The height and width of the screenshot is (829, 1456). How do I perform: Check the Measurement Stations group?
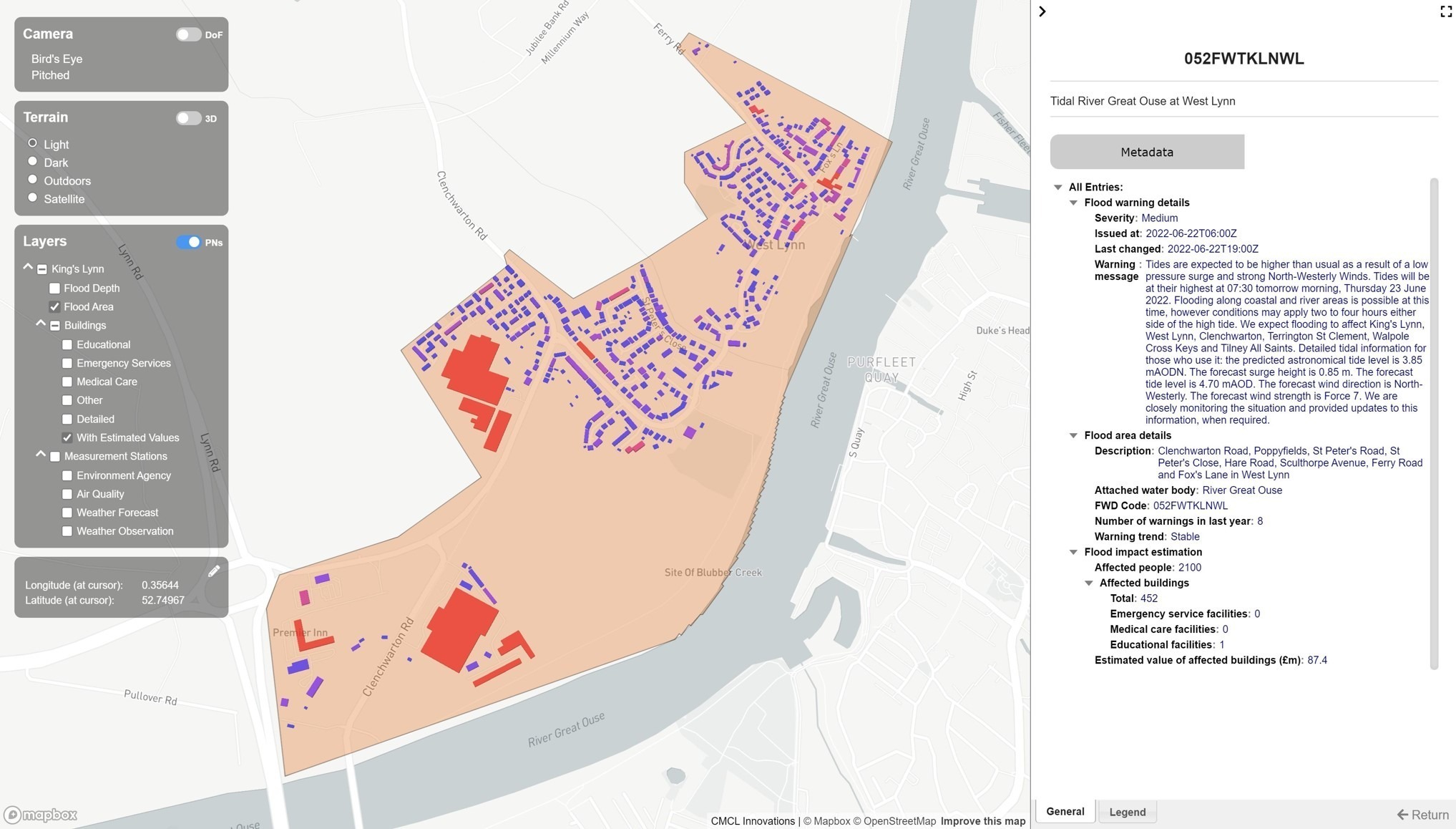55,457
